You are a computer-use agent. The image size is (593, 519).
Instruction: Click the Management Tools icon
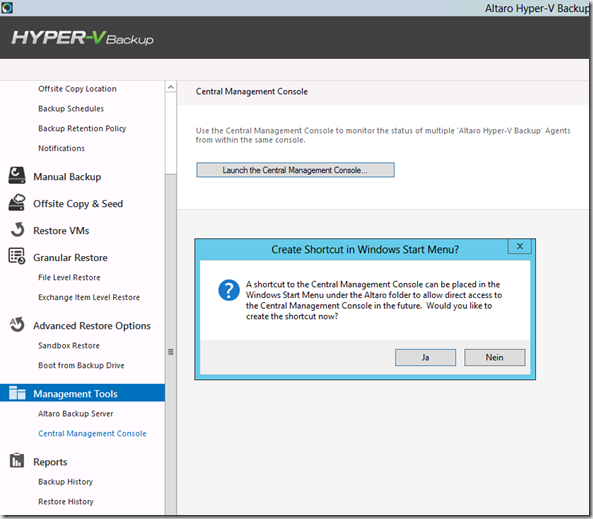17,393
